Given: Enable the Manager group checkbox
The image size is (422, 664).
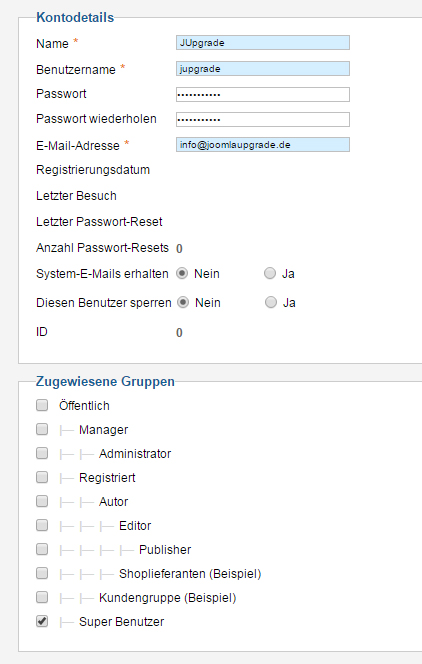Looking at the screenshot, I should point(42,429).
